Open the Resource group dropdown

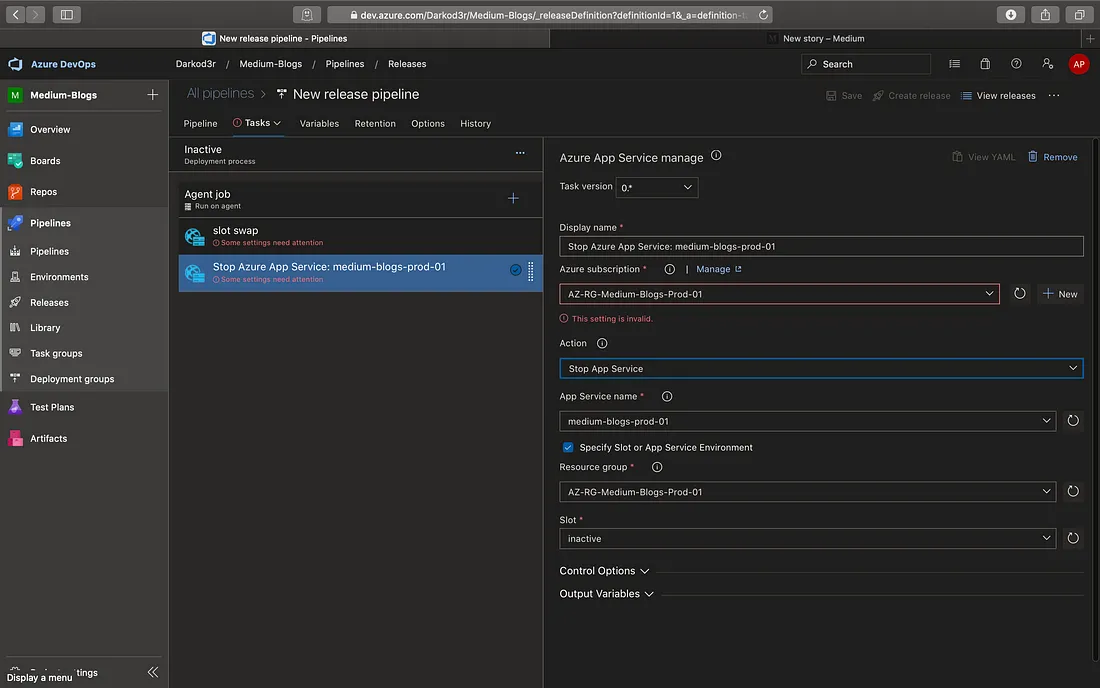[807, 492]
